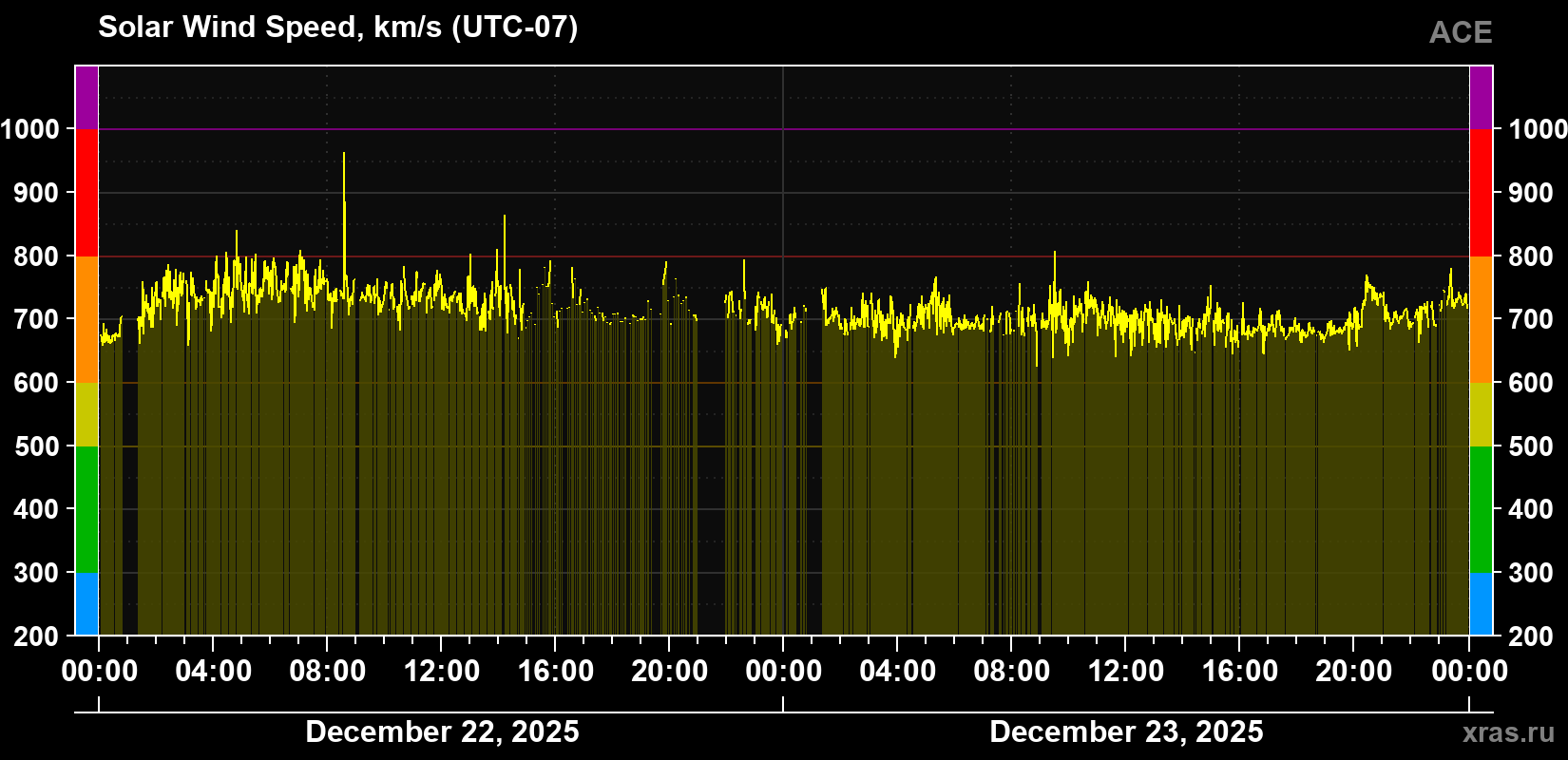This screenshot has width=1568, height=760.
Task: Select the green segment of the right color bar
Action: pos(1481,509)
